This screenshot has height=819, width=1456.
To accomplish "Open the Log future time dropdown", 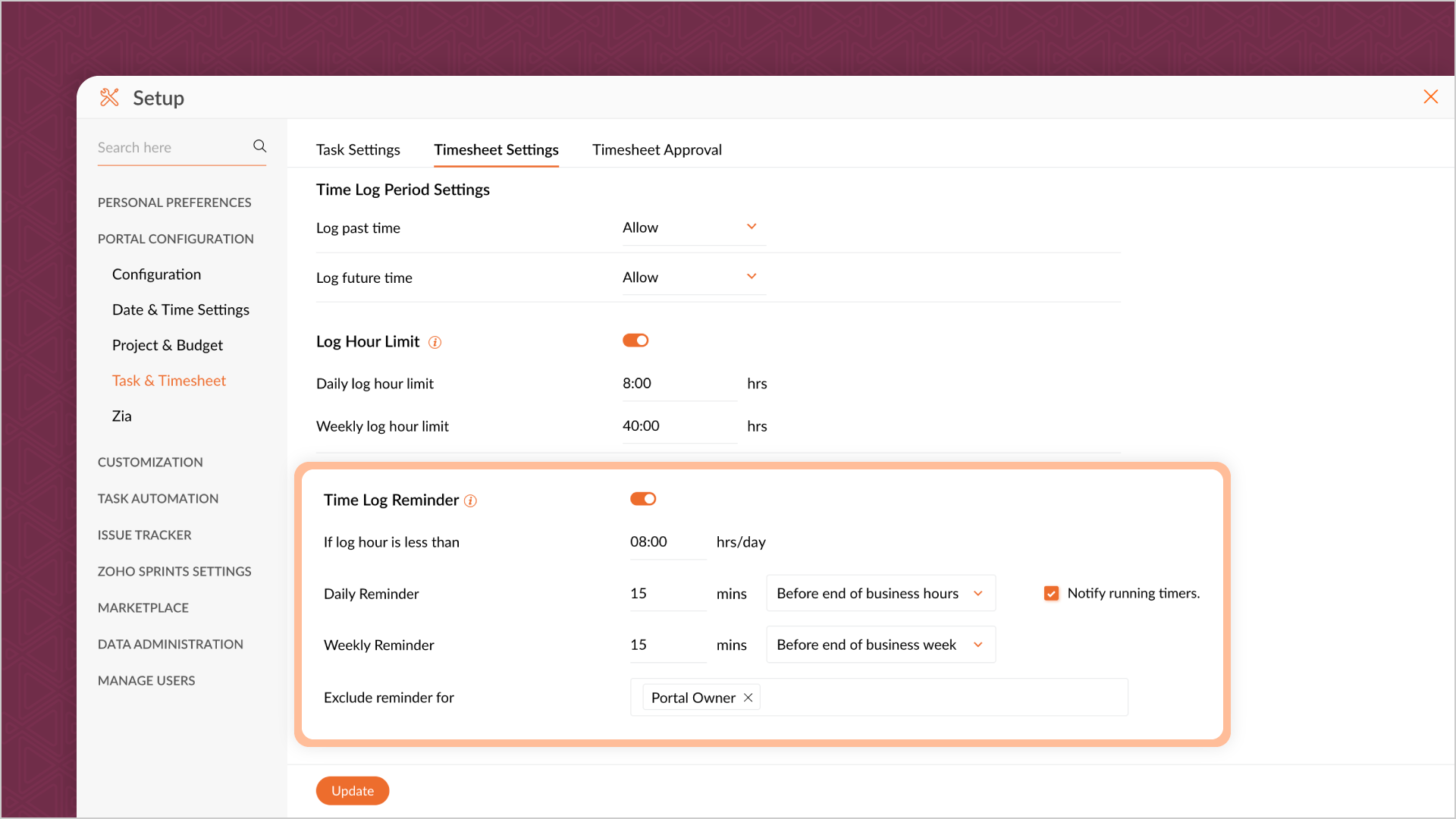I will click(693, 278).
